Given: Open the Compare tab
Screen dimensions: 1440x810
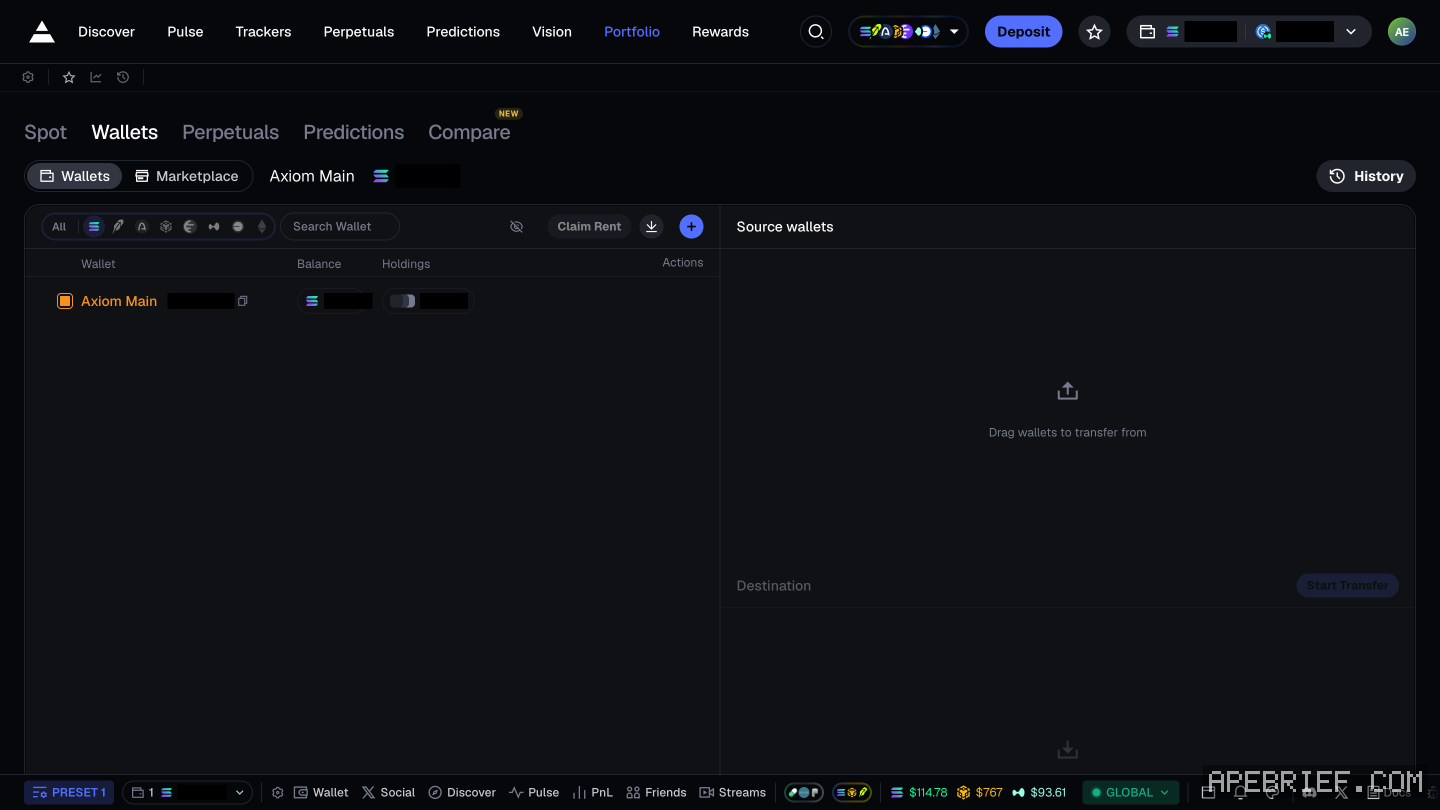Looking at the screenshot, I should (x=469, y=132).
